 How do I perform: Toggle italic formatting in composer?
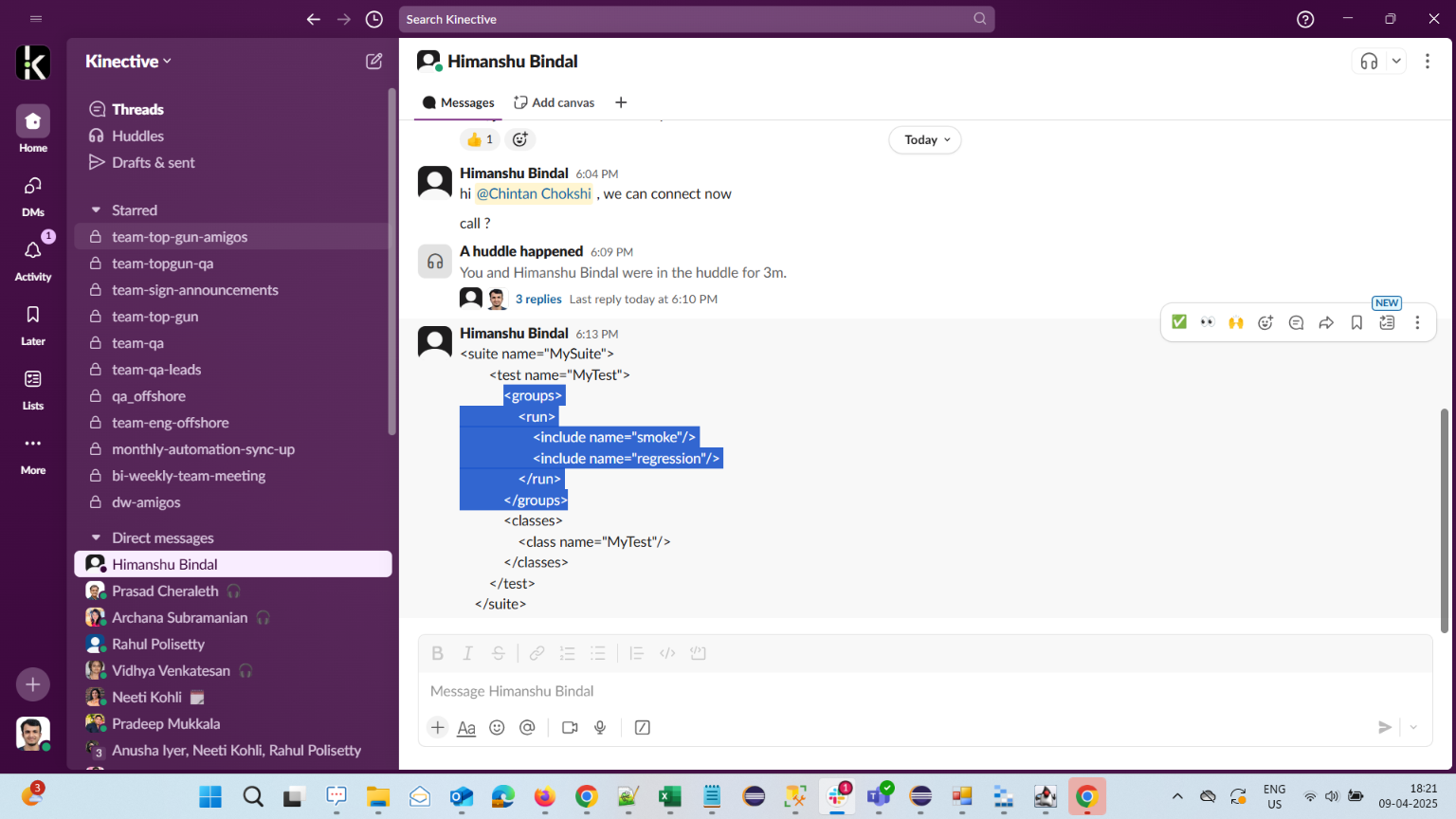click(467, 653)
